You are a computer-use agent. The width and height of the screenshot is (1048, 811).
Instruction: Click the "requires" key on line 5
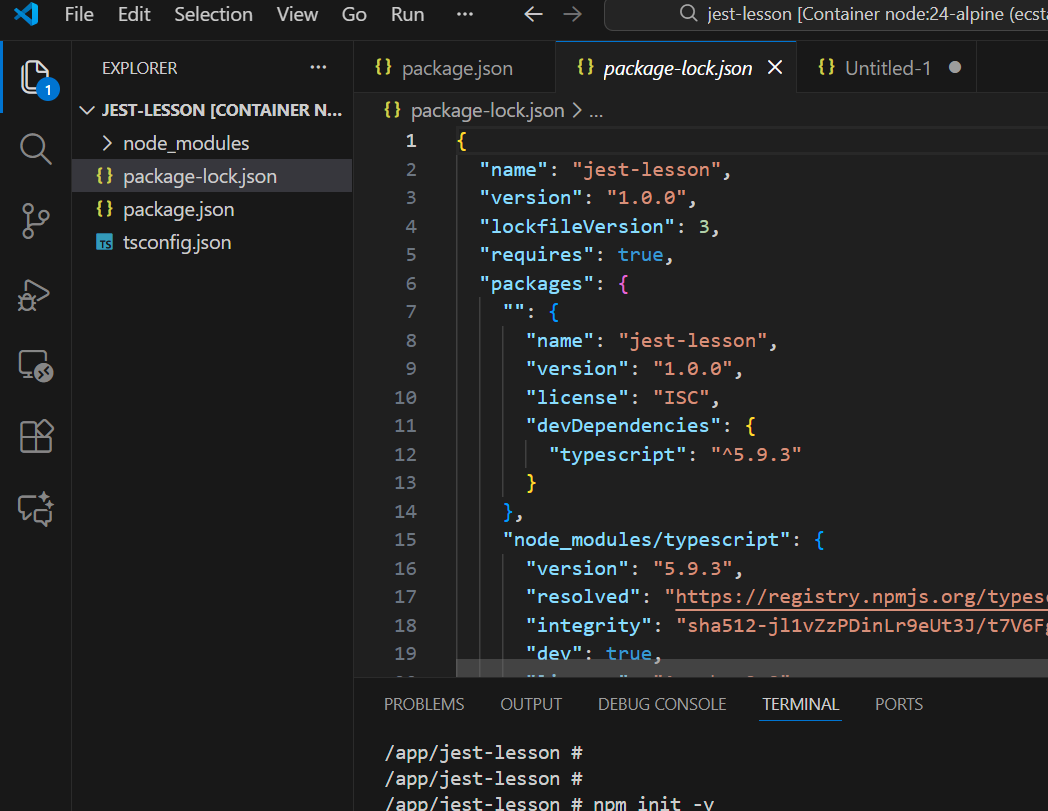click(x=537, y=255)
